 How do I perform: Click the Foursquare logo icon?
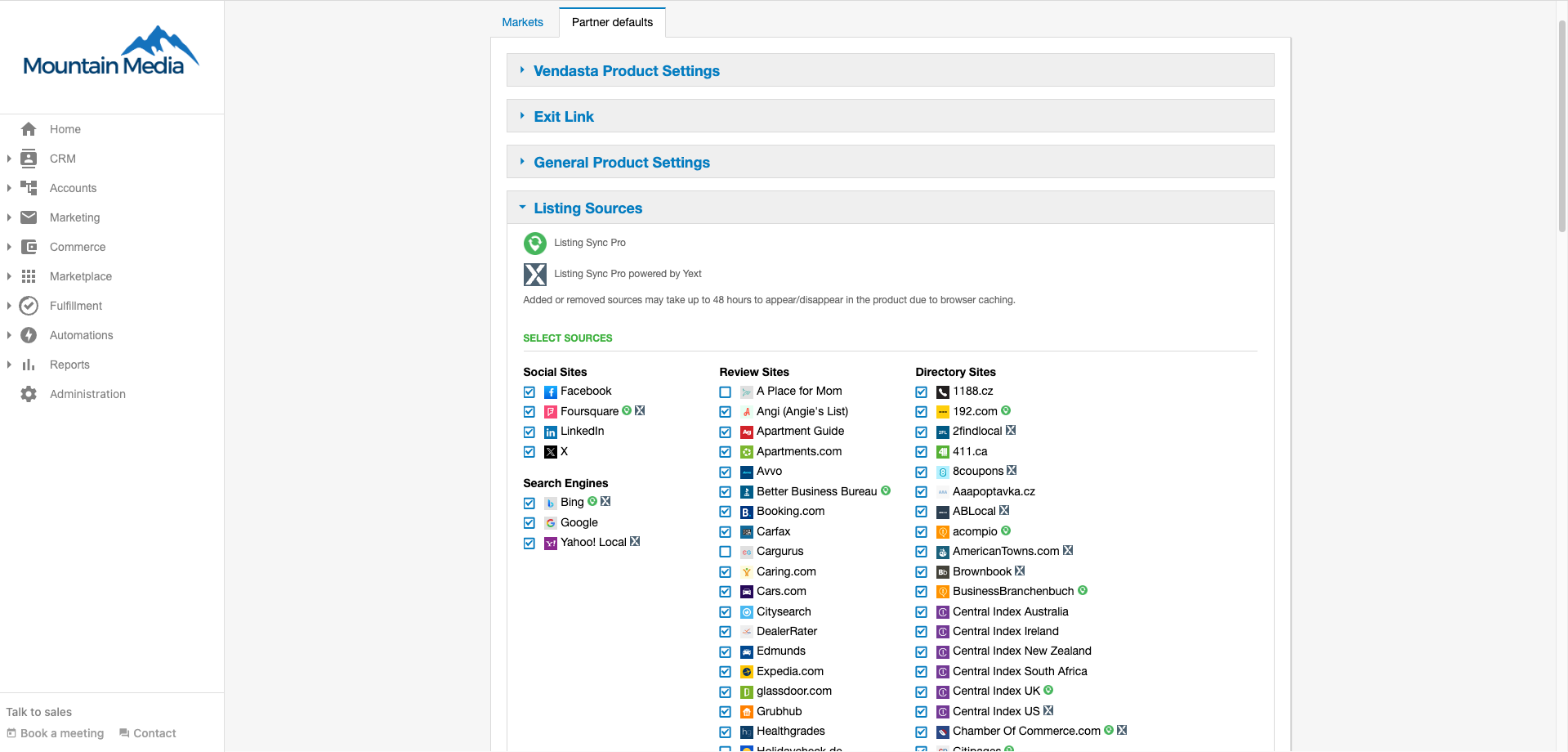click(x=551, y=412)
